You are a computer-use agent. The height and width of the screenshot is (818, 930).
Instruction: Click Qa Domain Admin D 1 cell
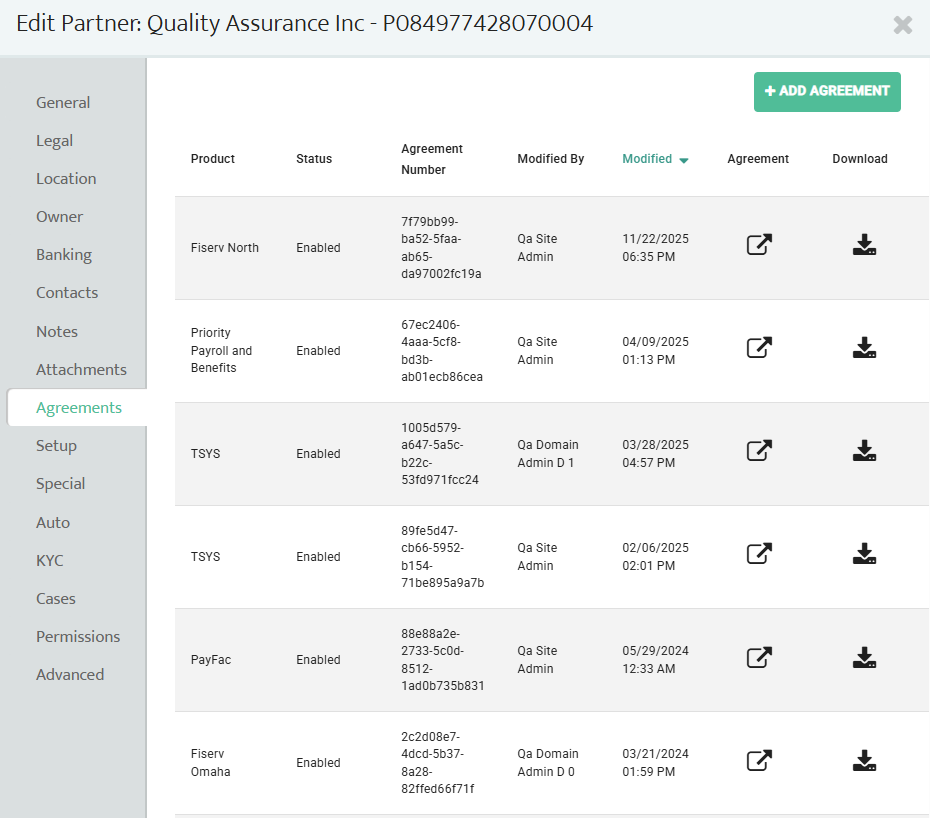(548, 453)
